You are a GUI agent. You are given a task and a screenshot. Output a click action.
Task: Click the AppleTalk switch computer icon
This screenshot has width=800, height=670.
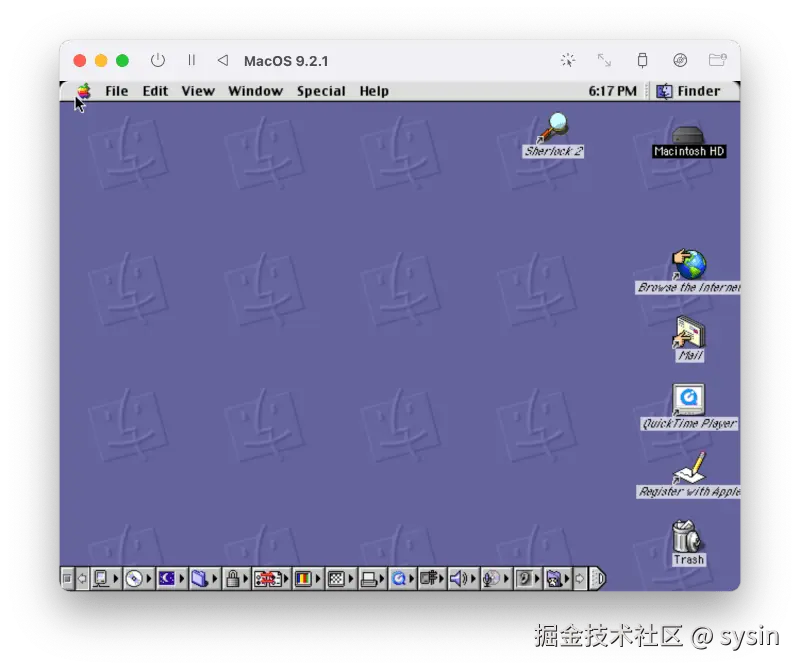101,579
